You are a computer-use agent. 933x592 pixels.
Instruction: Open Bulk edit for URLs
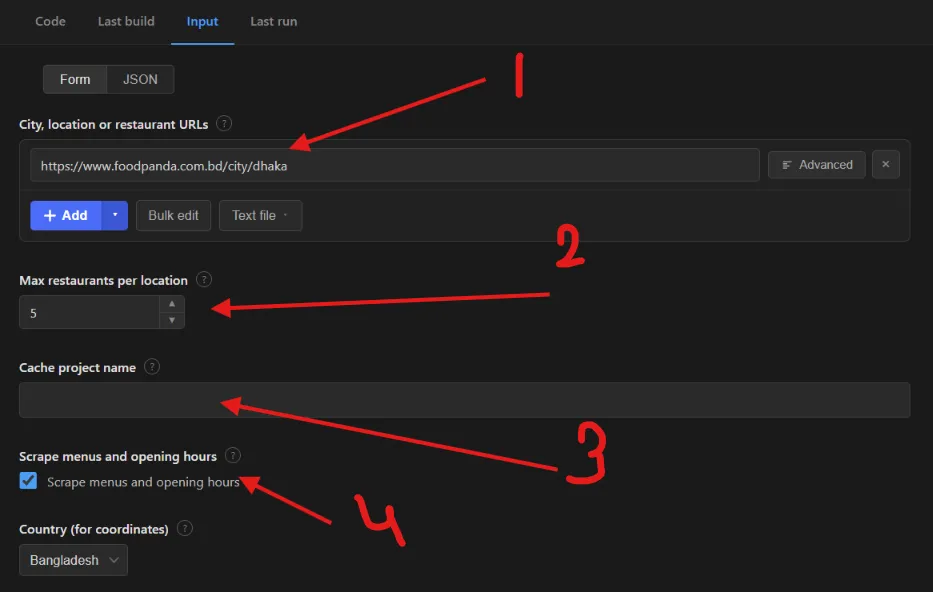[173, 215]
